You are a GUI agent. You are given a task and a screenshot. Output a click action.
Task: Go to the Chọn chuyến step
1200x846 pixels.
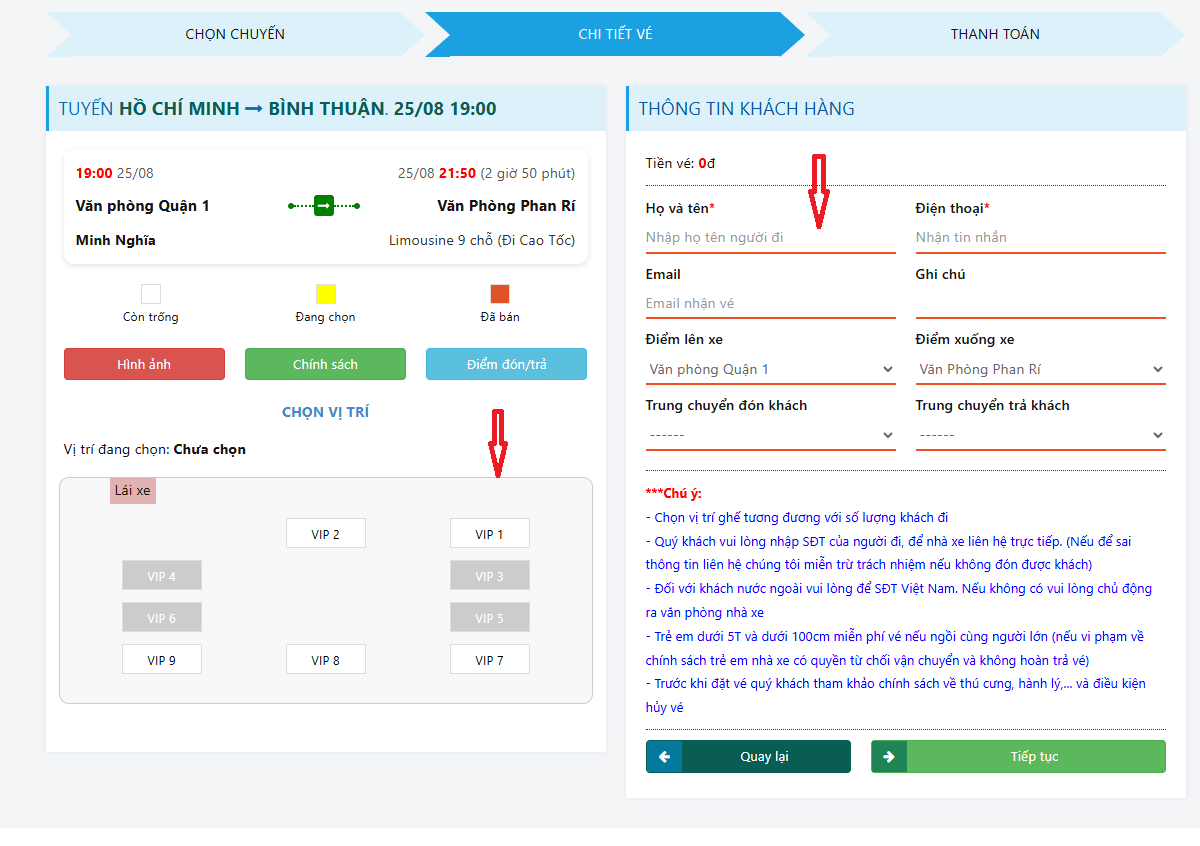[x=235, y=34]
